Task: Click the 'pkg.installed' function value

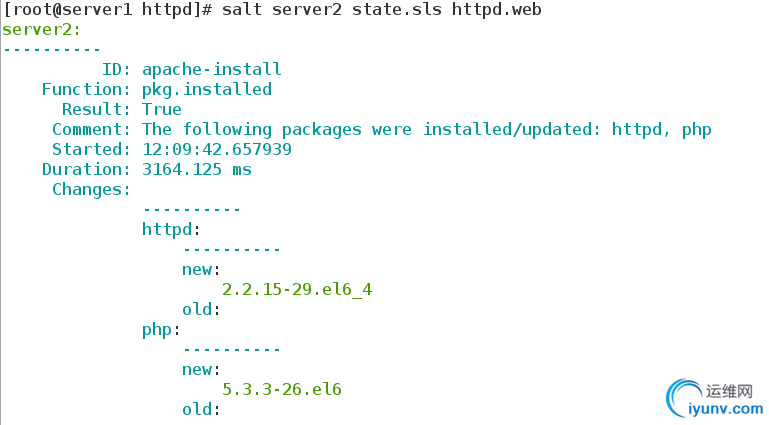Action: point(206,90)
